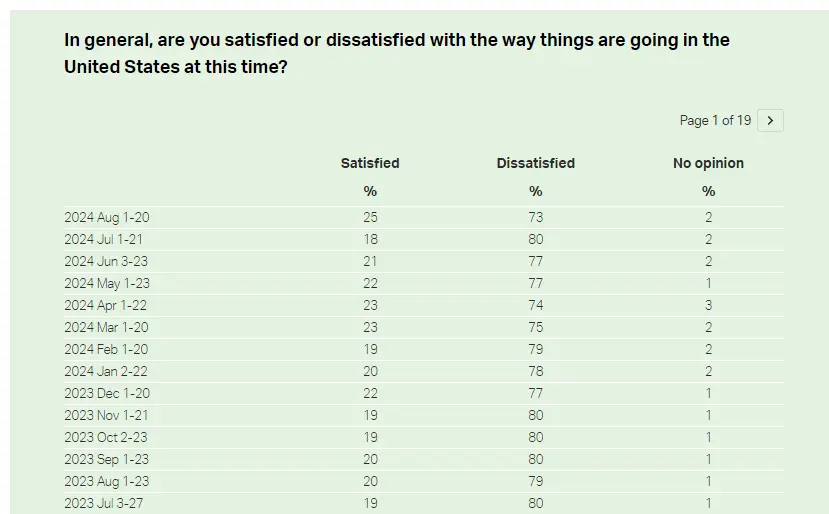Image resolution: width=829 pixels, height=514 pixels.
Task: Go to the next page of results
Action: click(x=770, y=121)
